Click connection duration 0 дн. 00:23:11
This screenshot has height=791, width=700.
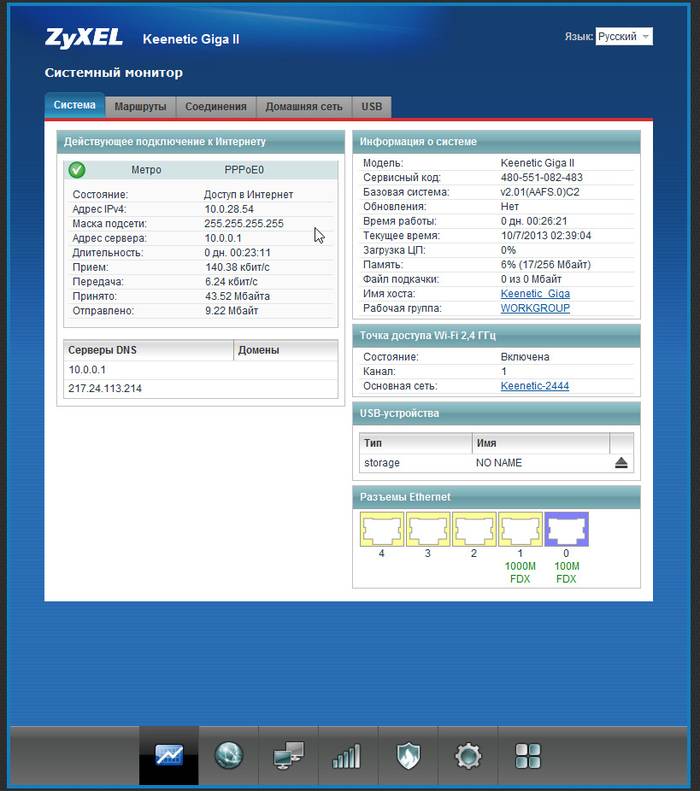point(237,252)
